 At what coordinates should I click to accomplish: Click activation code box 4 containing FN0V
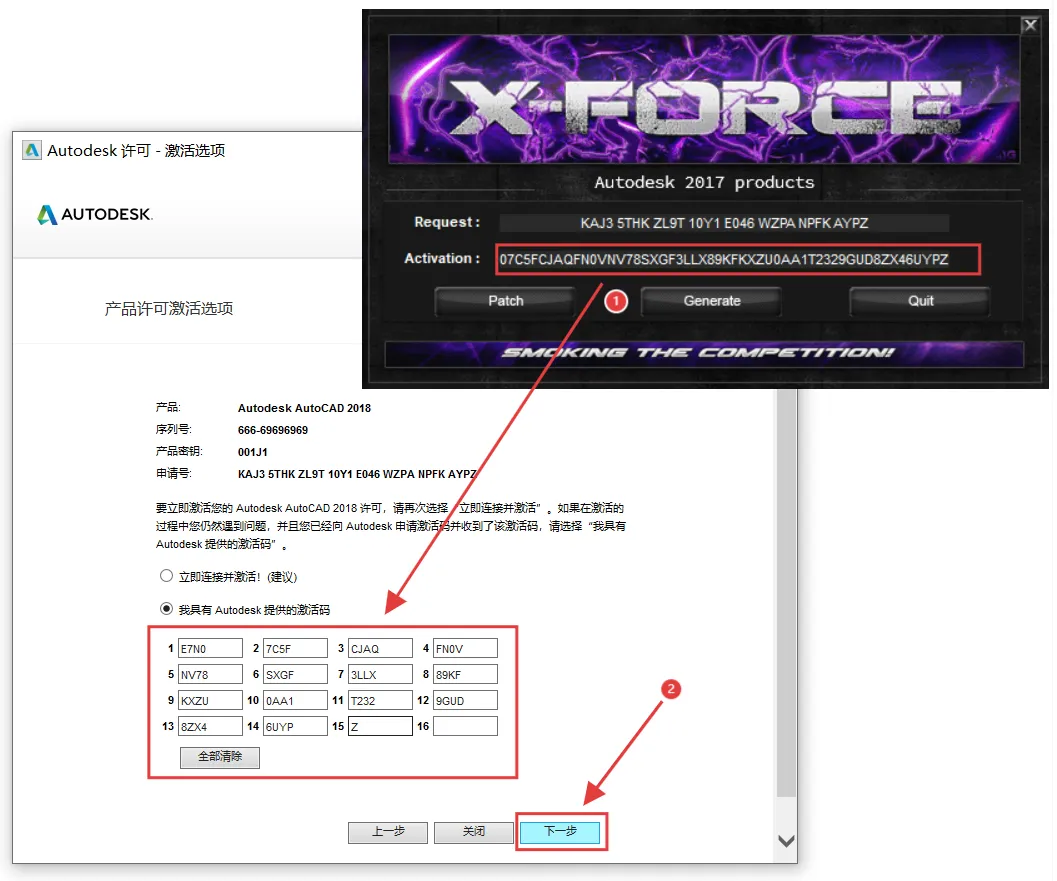(x=464, y=648)
